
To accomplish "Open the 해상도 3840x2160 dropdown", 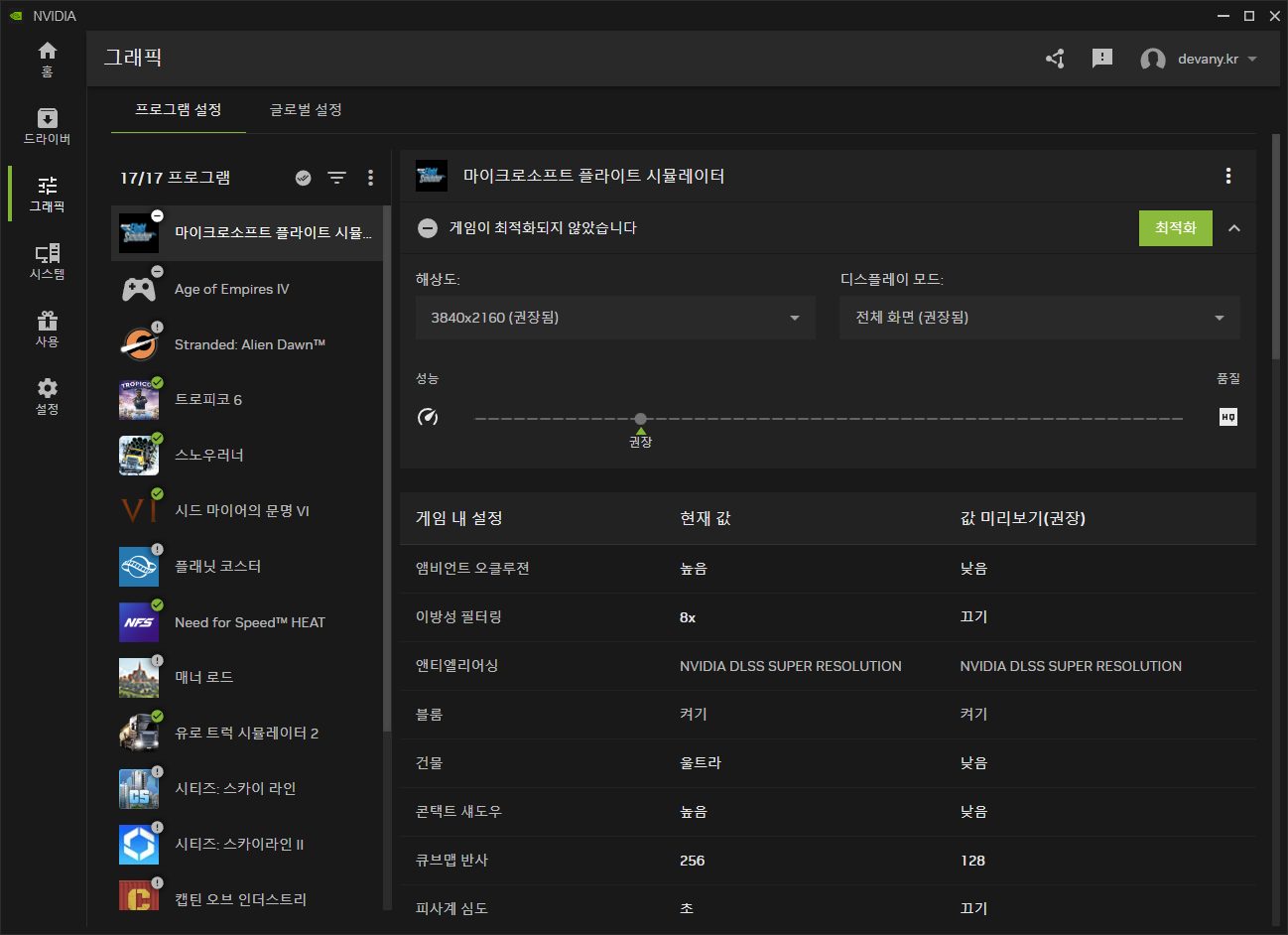I will pos(615,318).
